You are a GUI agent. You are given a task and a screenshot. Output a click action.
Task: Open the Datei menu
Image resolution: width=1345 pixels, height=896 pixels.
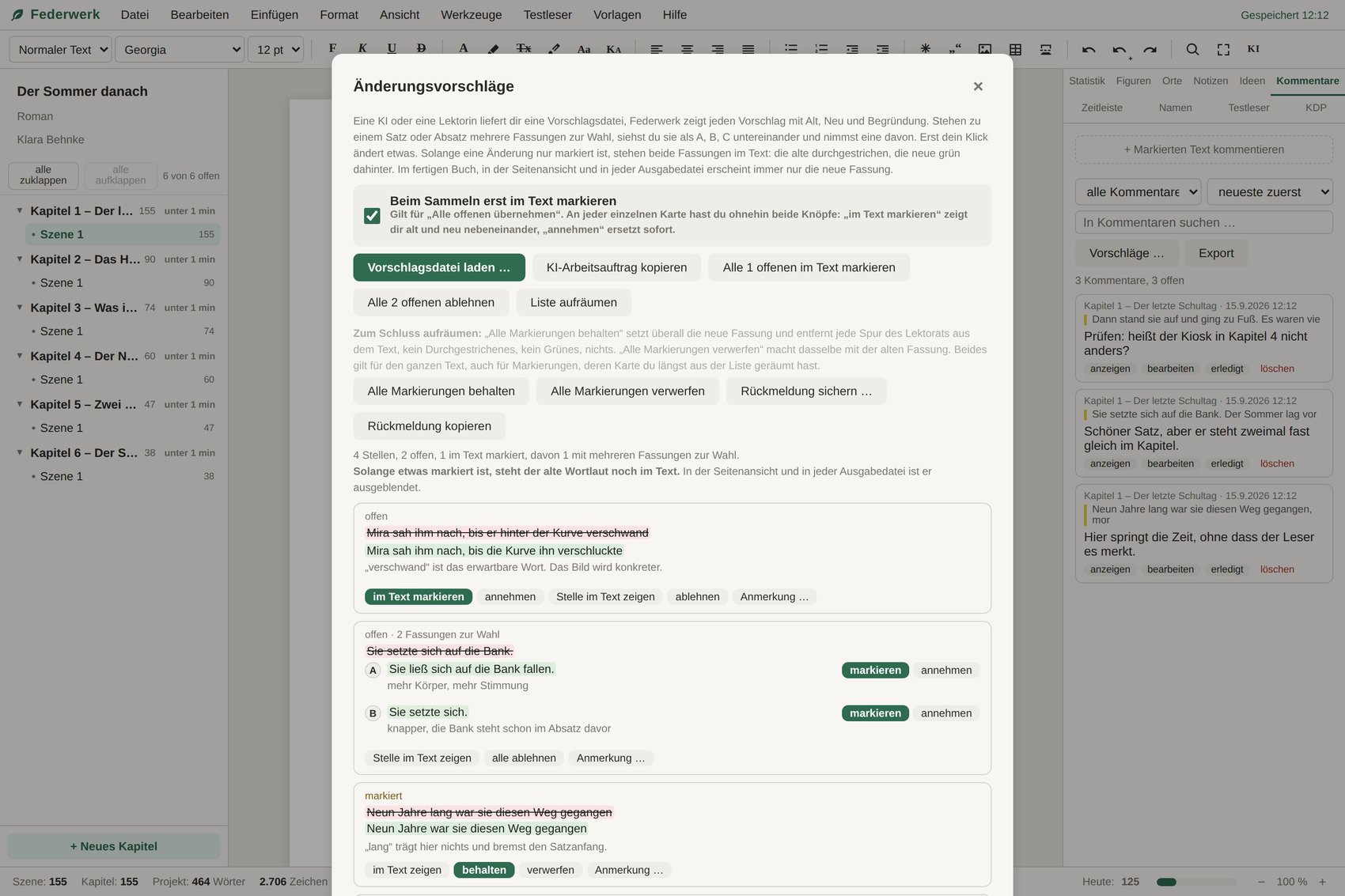(134, 14)
